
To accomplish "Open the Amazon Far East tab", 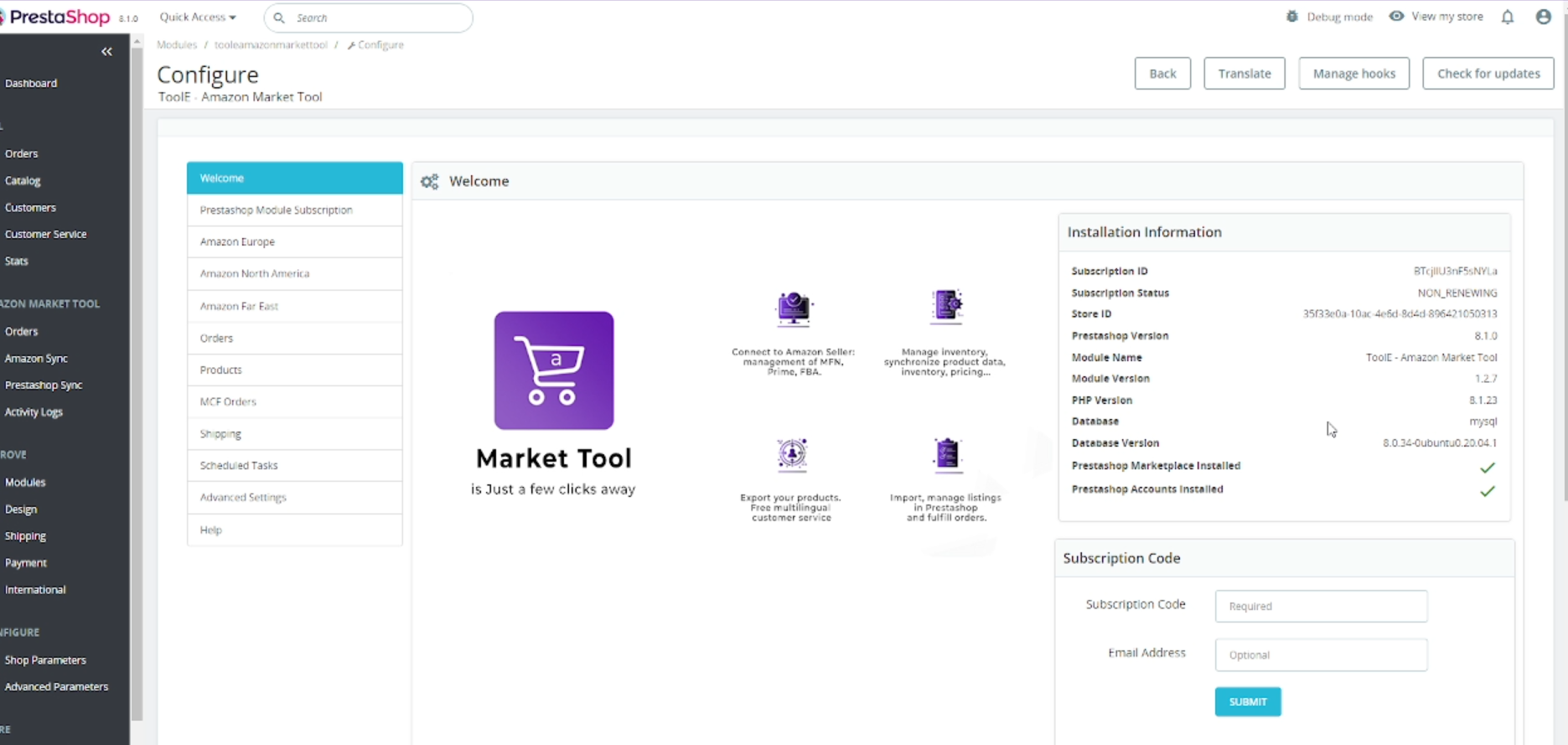I will click(295, 307).
